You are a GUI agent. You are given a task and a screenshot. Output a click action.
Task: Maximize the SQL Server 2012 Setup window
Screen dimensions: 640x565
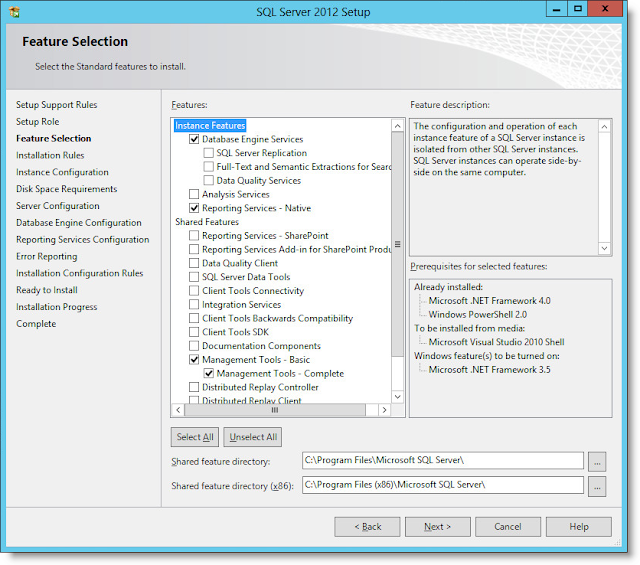[578, 9]
